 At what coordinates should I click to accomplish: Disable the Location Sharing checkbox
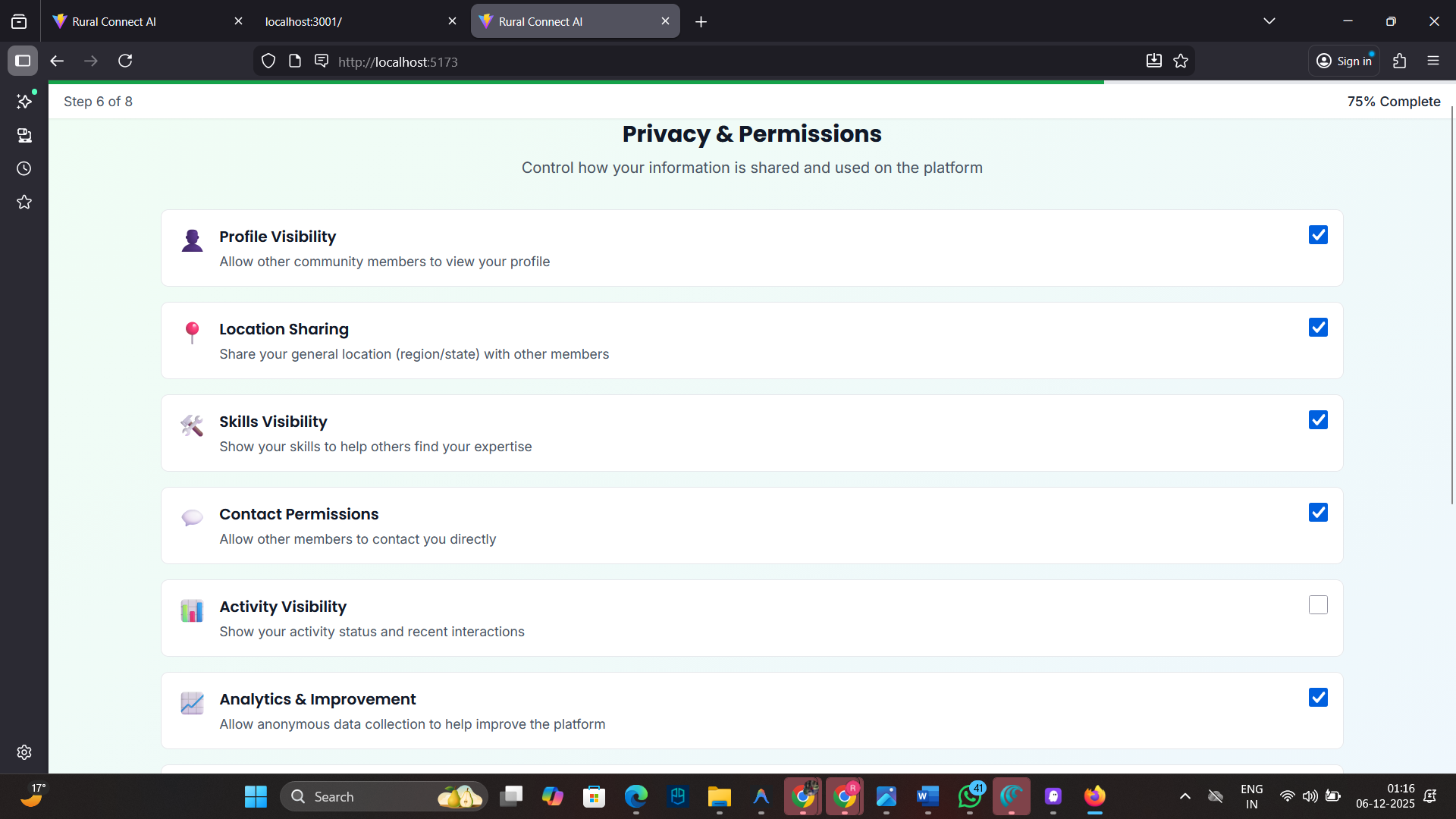click(x=1318, y=328)
